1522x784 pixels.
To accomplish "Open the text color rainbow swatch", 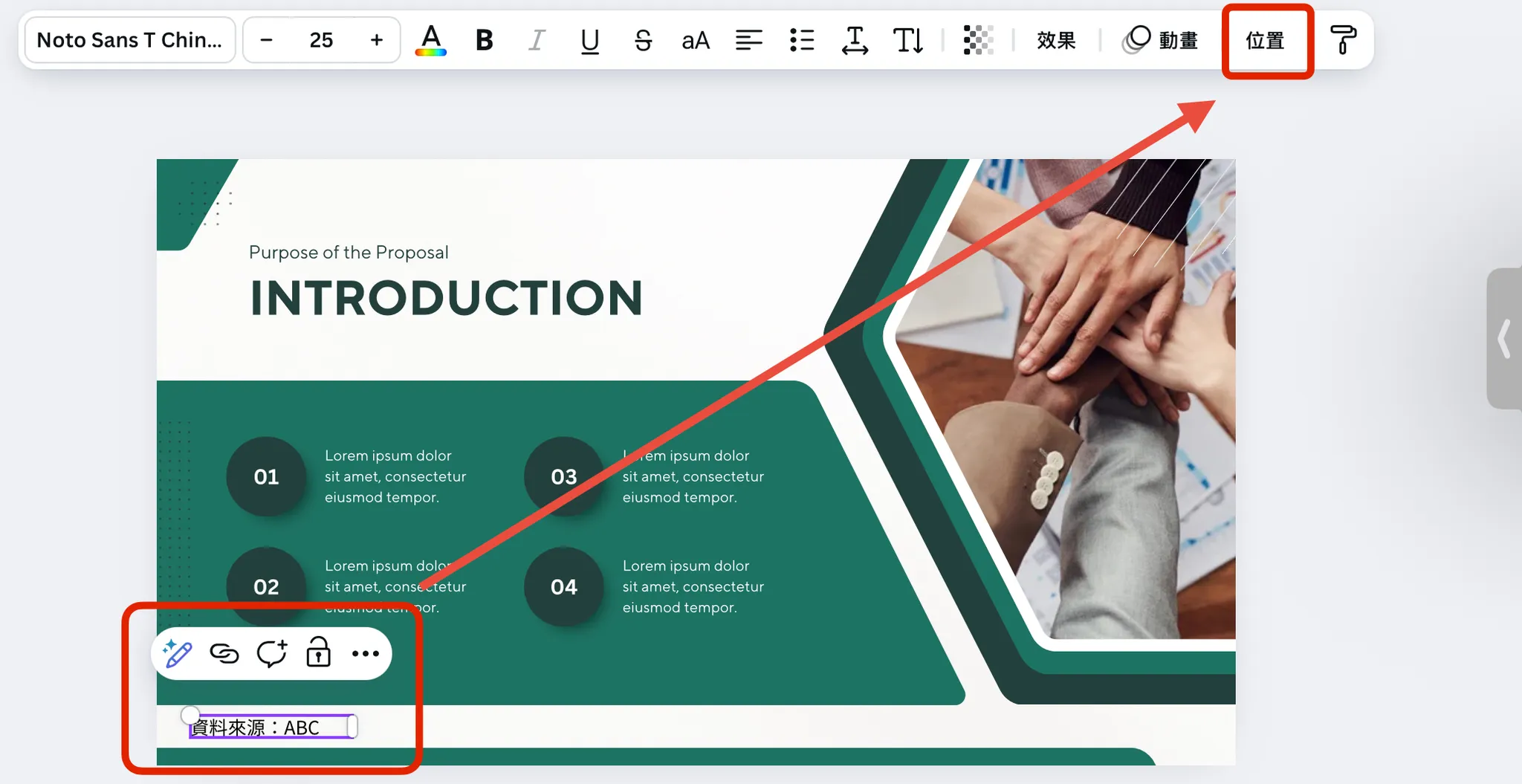I will (x=431, y=41).
